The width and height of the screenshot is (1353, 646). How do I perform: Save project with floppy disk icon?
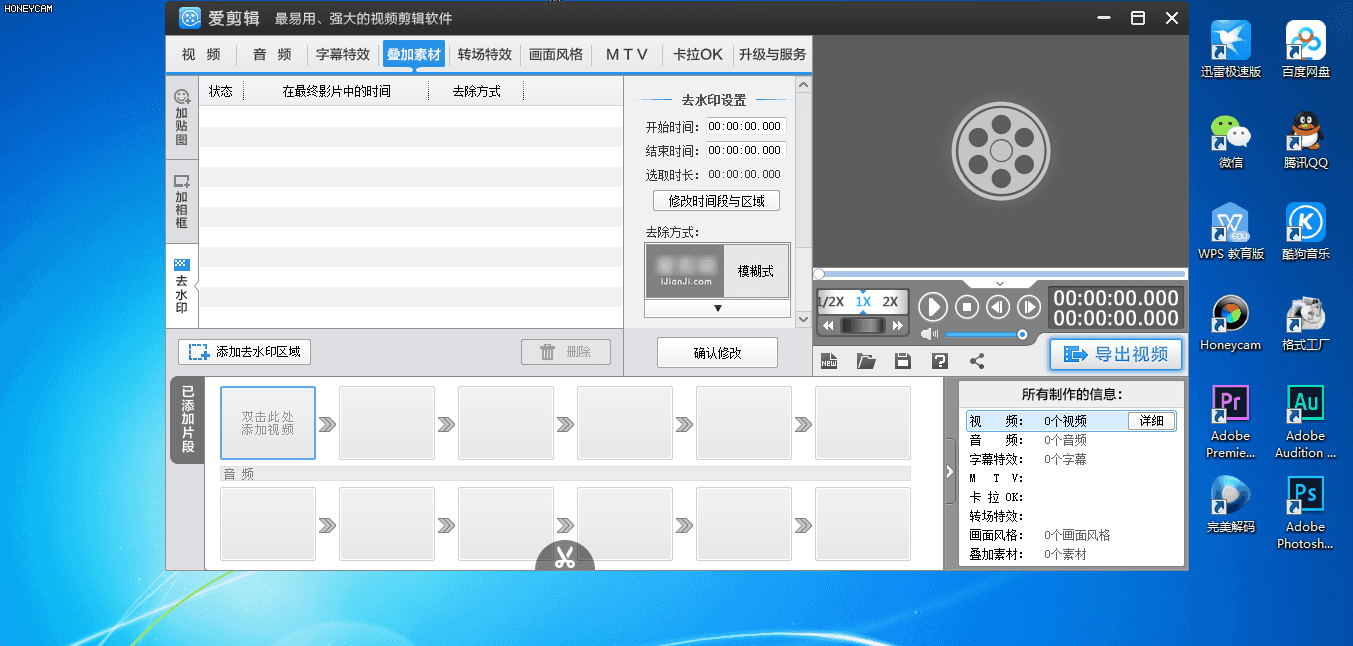[902, 361]
